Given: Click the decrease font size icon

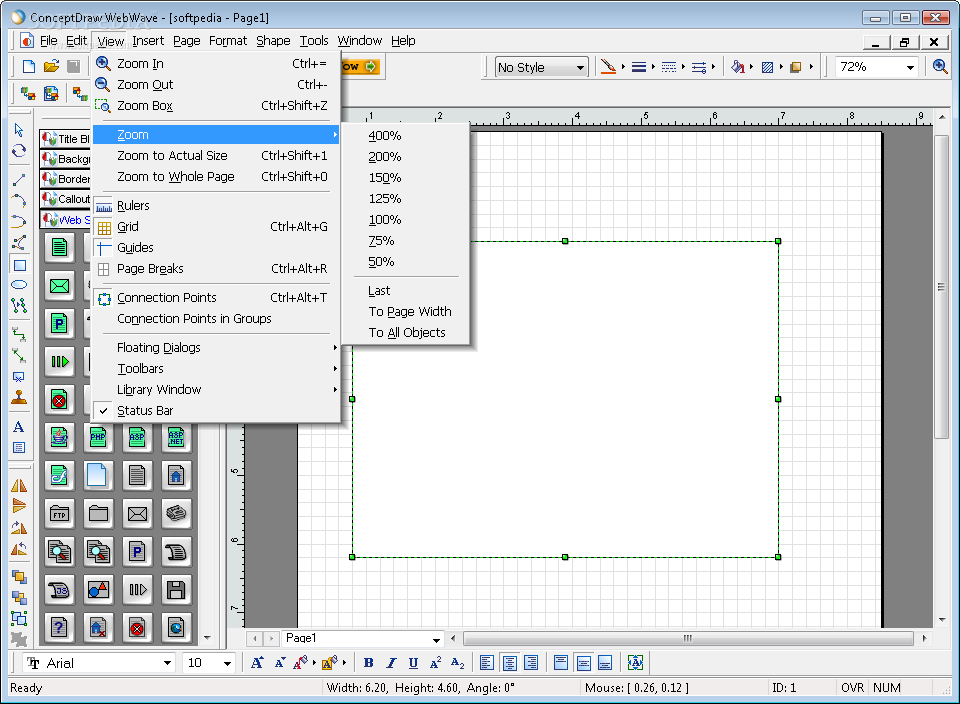Looking at the screenshot, I should (280, 663).
